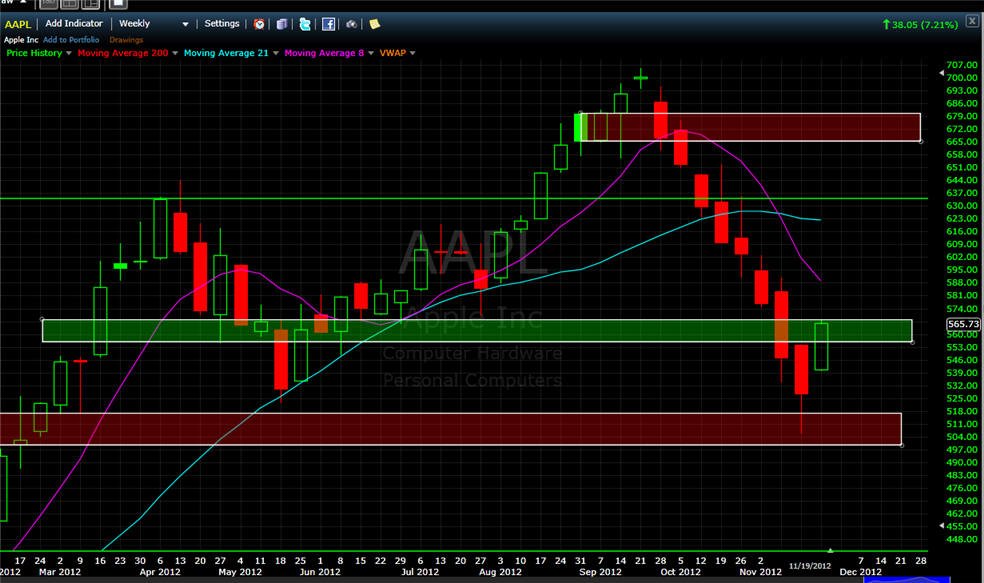This screenshot has width=984, height=583.
Task: Select the lower red rectangle drawing near 511
Action: point(451,429)
